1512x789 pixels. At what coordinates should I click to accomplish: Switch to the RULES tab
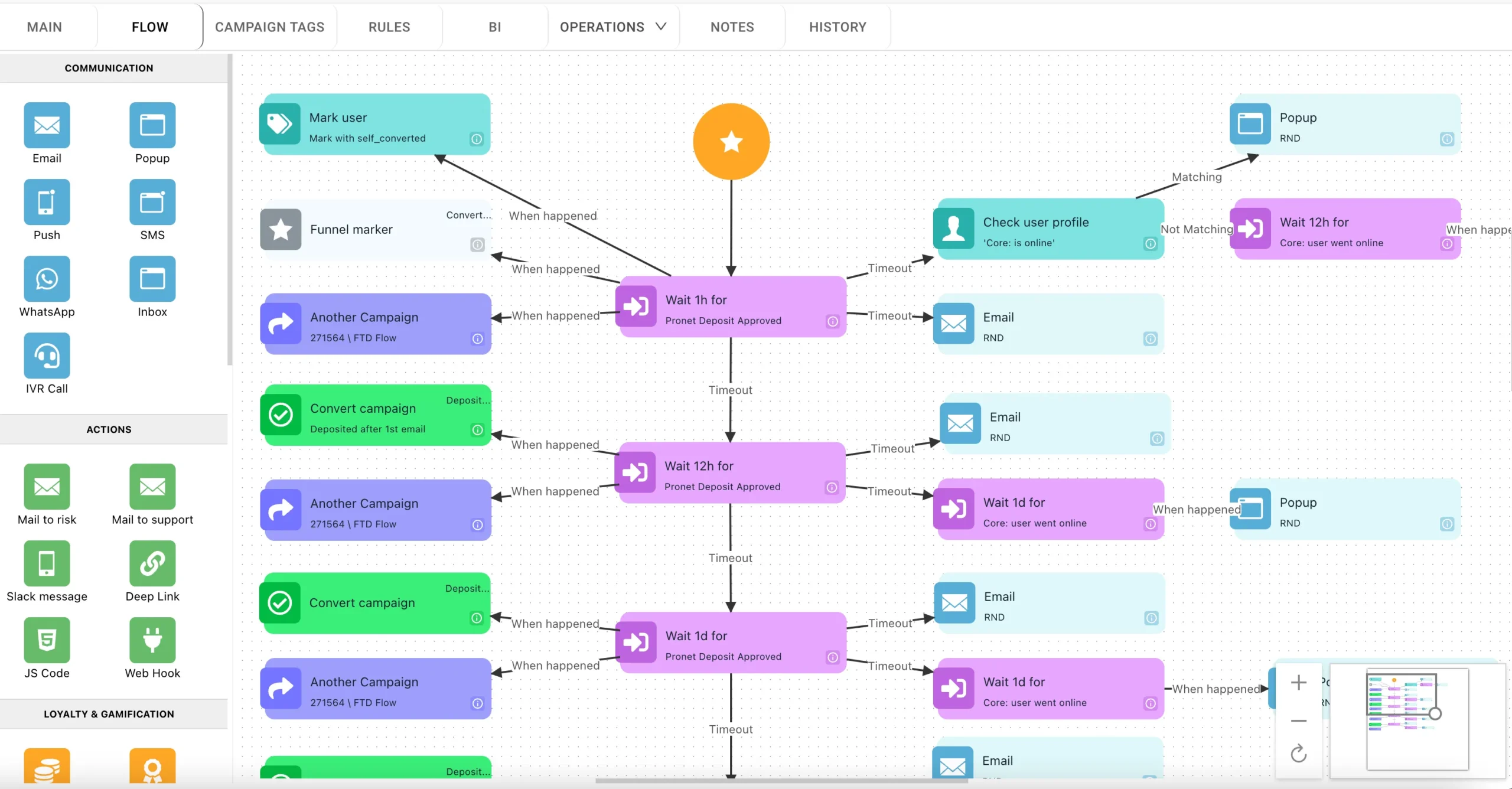click(x=389, y=27)
